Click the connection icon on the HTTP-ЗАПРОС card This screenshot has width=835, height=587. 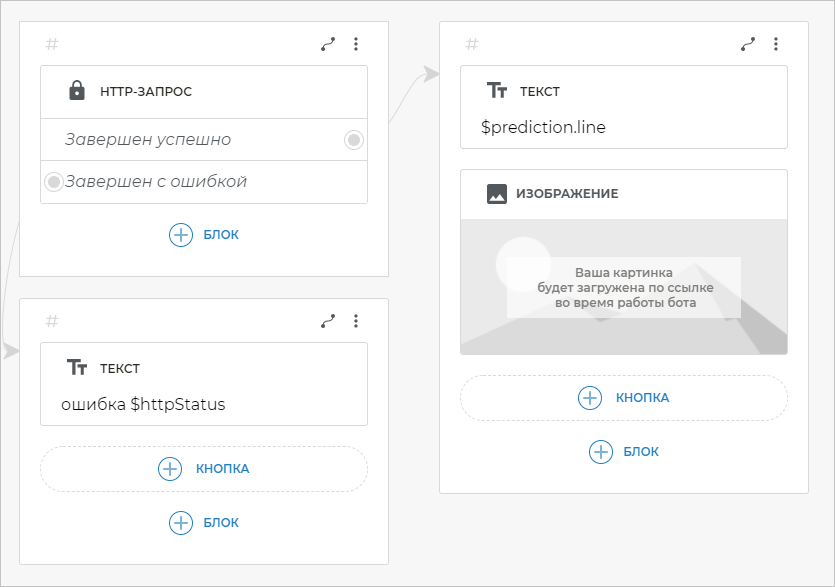(x=328, y=44)
